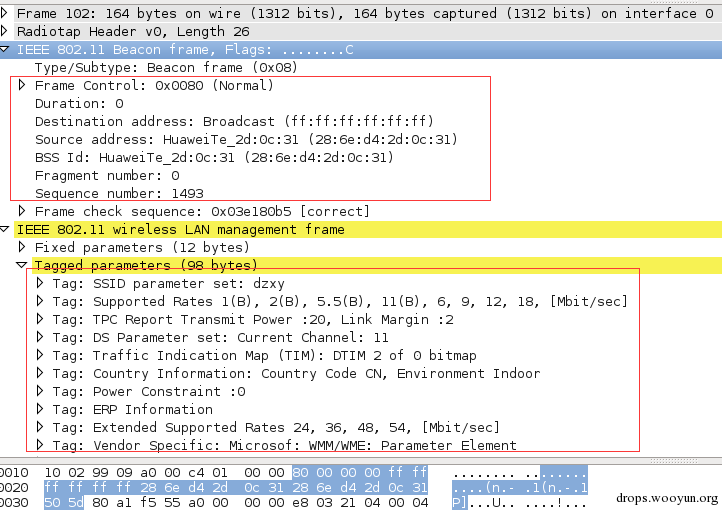Collapse the IEEE 802.11 Beacon frame section

pos(4,49)
